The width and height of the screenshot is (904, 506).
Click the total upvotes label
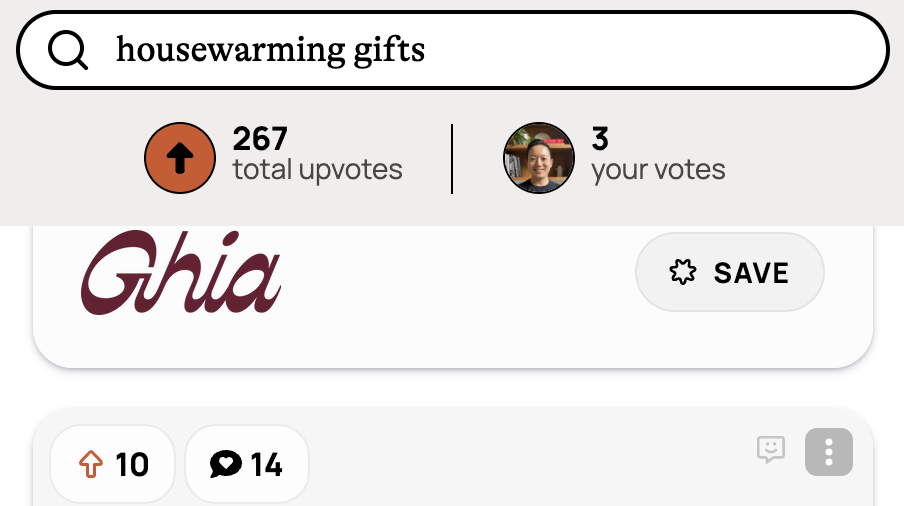pyautogui.click(x=318, y=170)
